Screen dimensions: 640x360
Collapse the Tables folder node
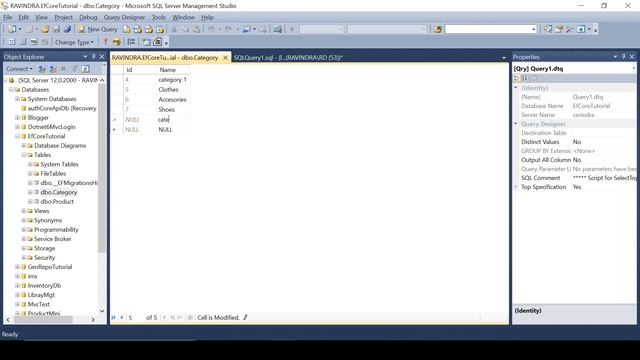click(24, 155)
